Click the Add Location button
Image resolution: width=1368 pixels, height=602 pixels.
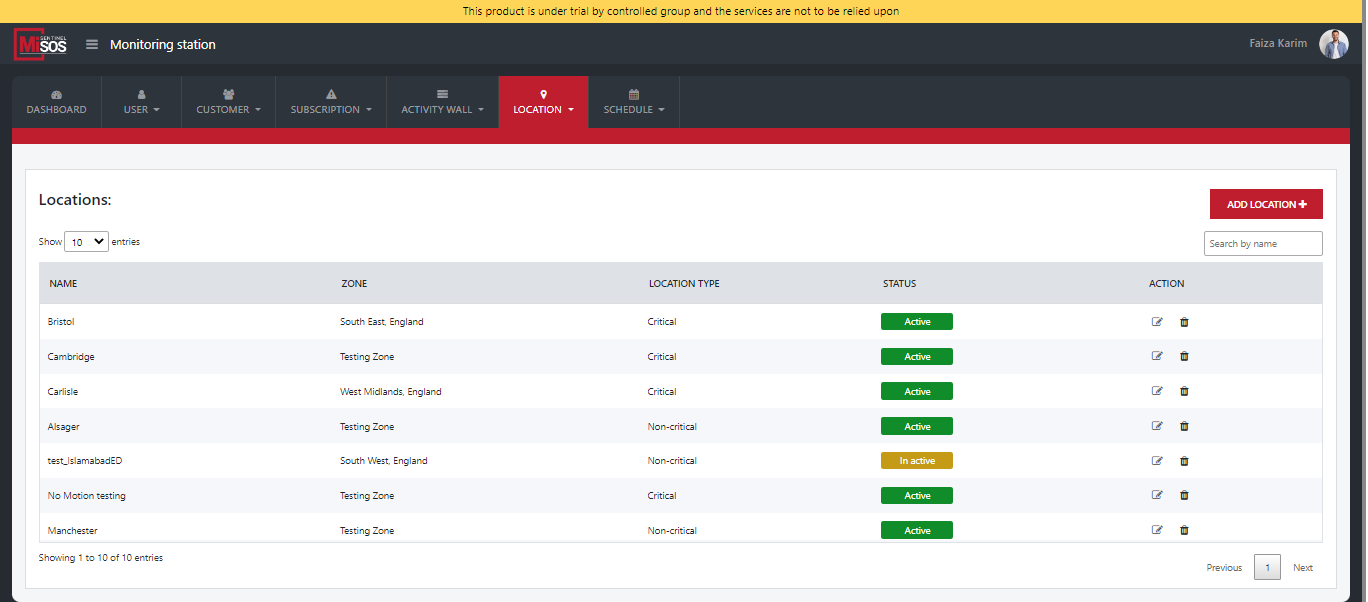pyautogui.click(x=1265, y=204)
